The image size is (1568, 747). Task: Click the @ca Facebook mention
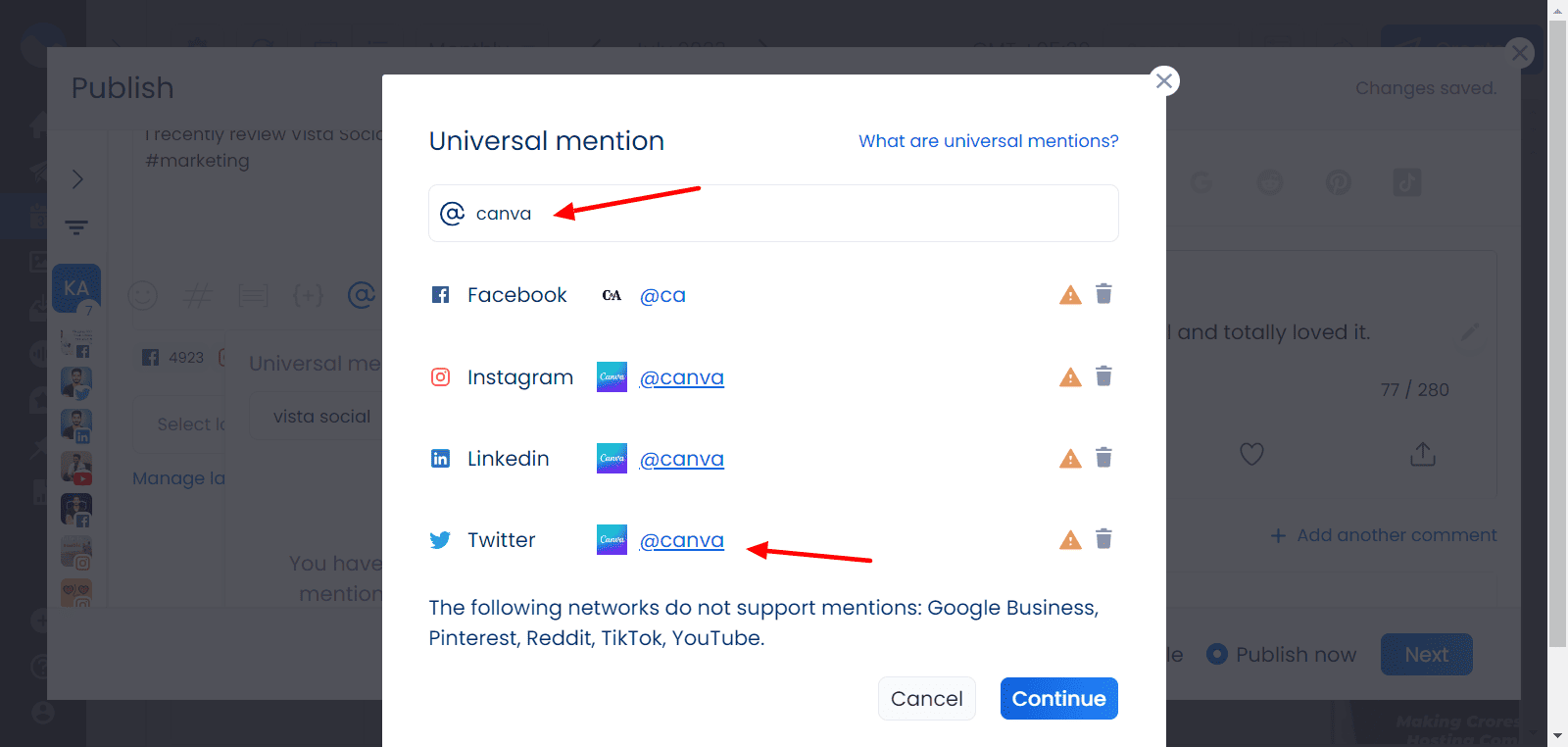tap(662, 295)
